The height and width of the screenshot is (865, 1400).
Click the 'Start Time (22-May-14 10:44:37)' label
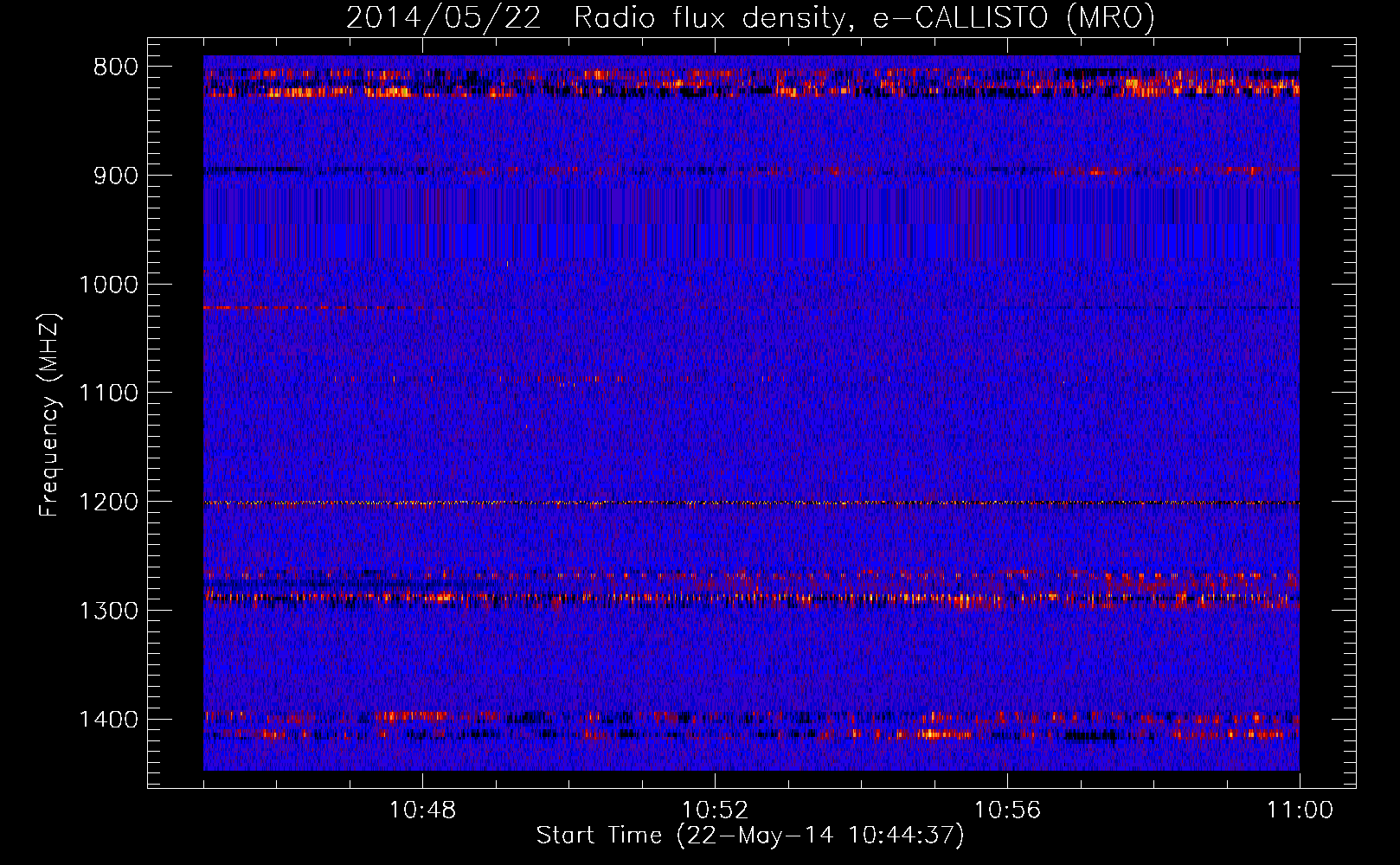pyautogui.click(x=750, y=836)
